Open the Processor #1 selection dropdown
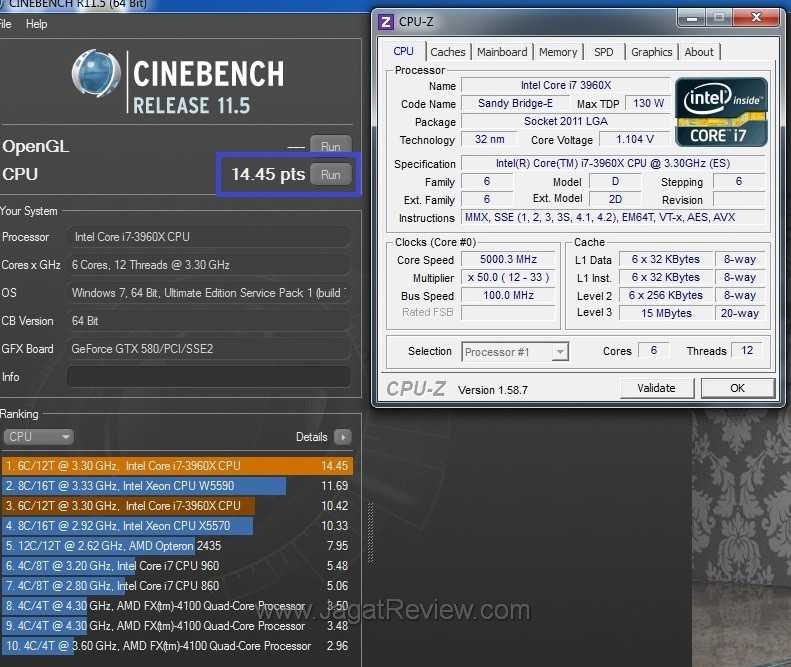 click(515, 351)
